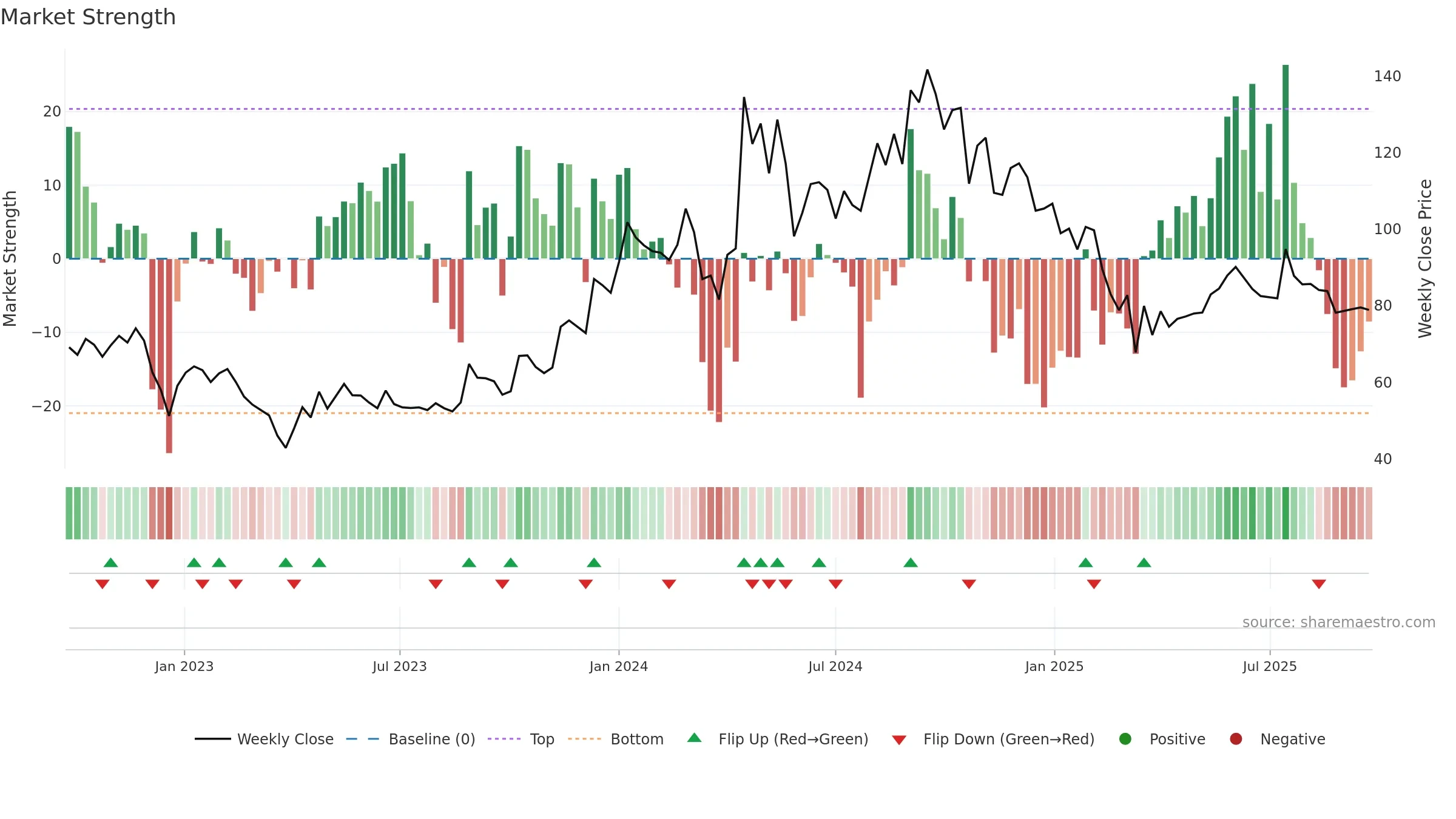Click the tallest green bar near Jul 2025
This screenshot has height=819, width=1456.
(1286, 161)
